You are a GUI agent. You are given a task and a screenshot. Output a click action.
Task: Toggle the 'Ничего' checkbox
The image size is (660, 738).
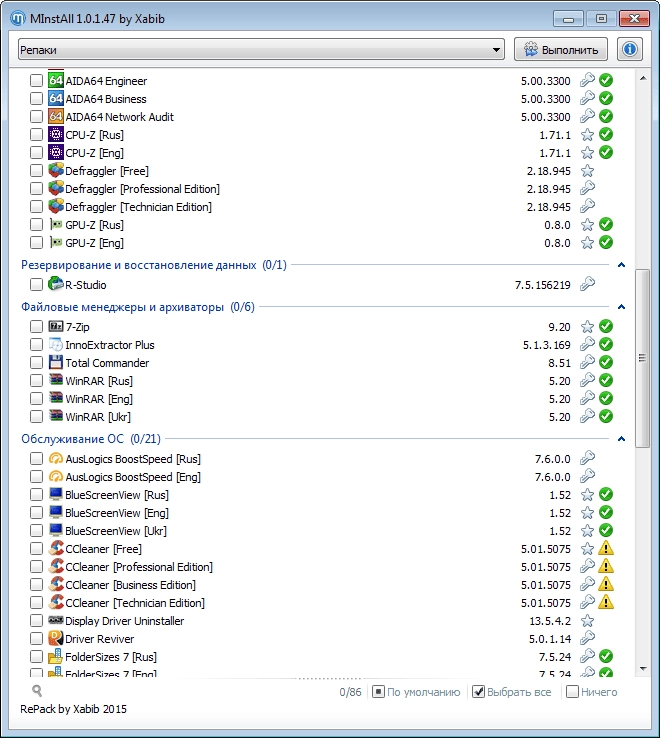pyautogui.click(x=572, y=692)
